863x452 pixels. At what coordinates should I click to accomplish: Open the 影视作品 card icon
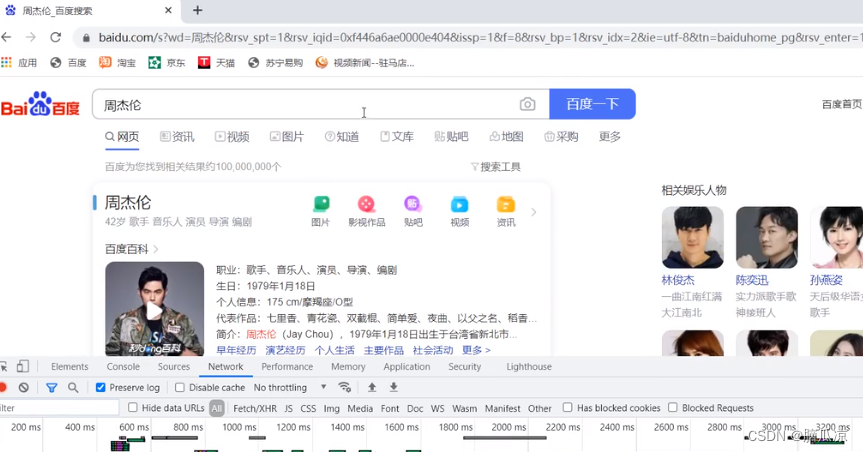point(367,211)
